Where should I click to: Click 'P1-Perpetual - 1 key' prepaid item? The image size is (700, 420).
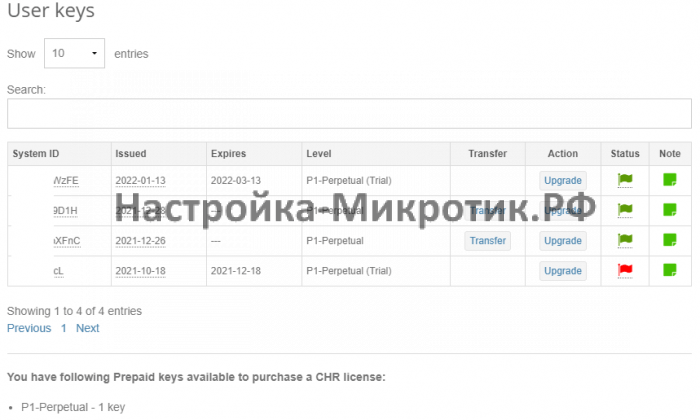[73, 407]
